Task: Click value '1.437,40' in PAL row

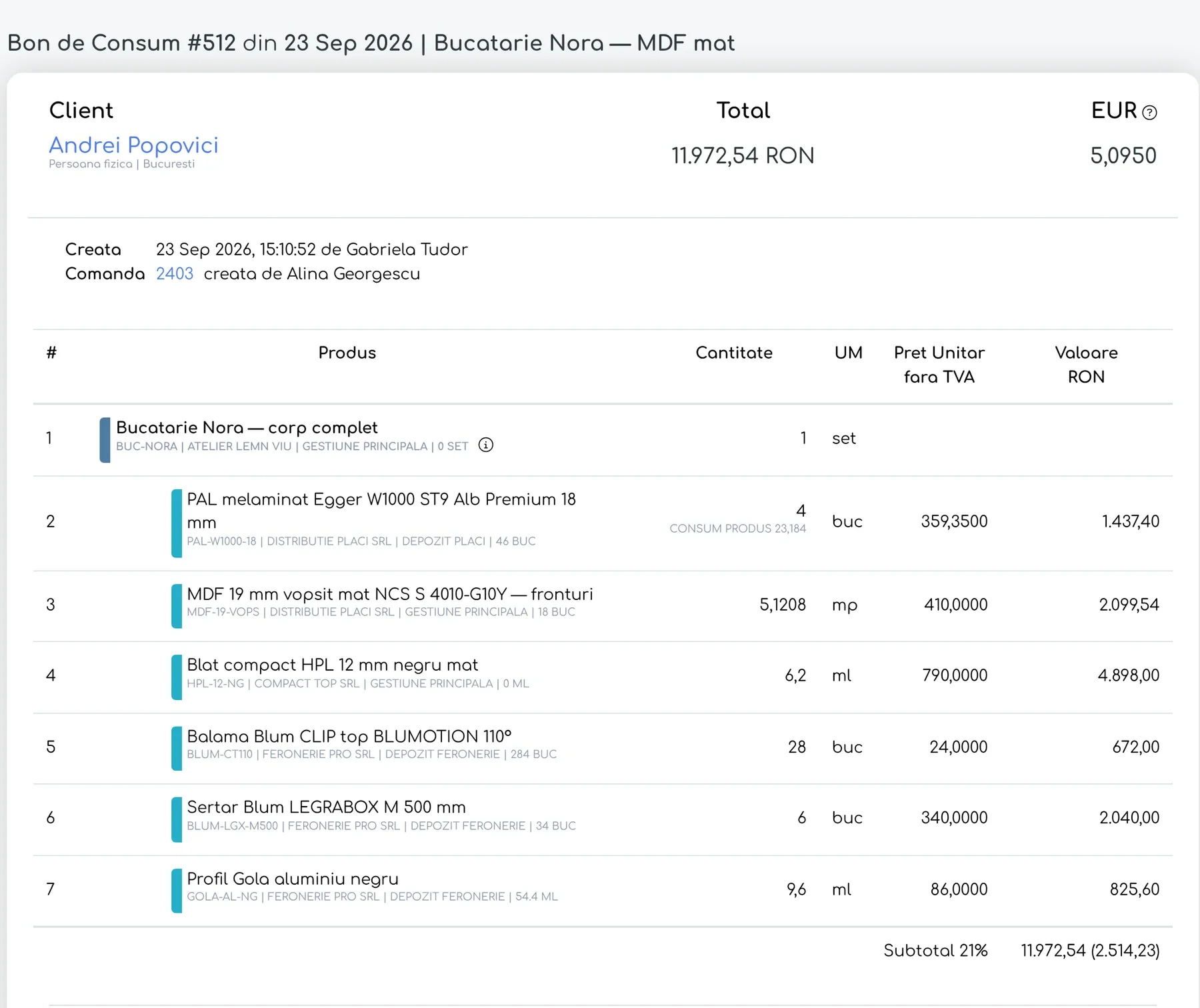Action: click(1131, 521)
